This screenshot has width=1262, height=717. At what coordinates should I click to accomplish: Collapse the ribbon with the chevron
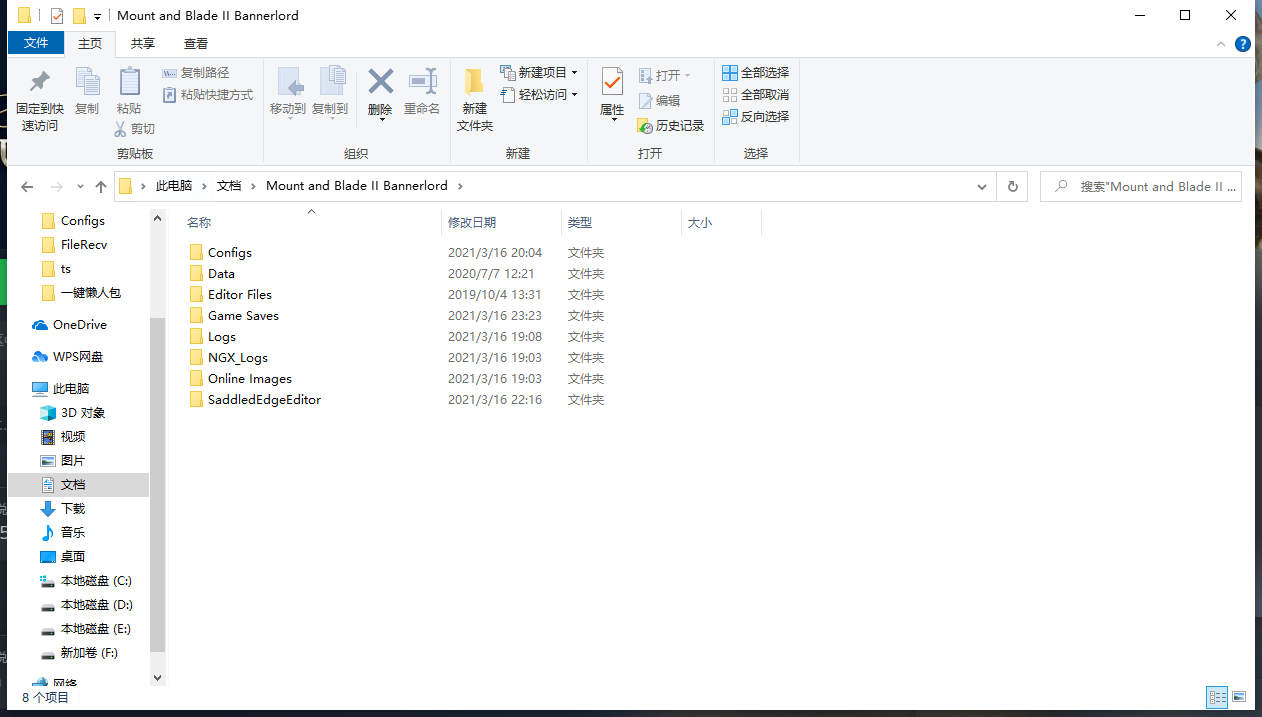coord(1220,44)
